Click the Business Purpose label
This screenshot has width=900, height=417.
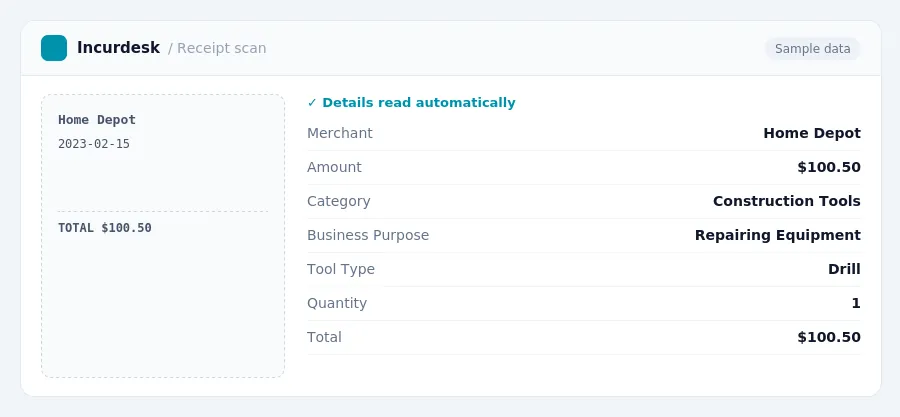tap(368, 235)
